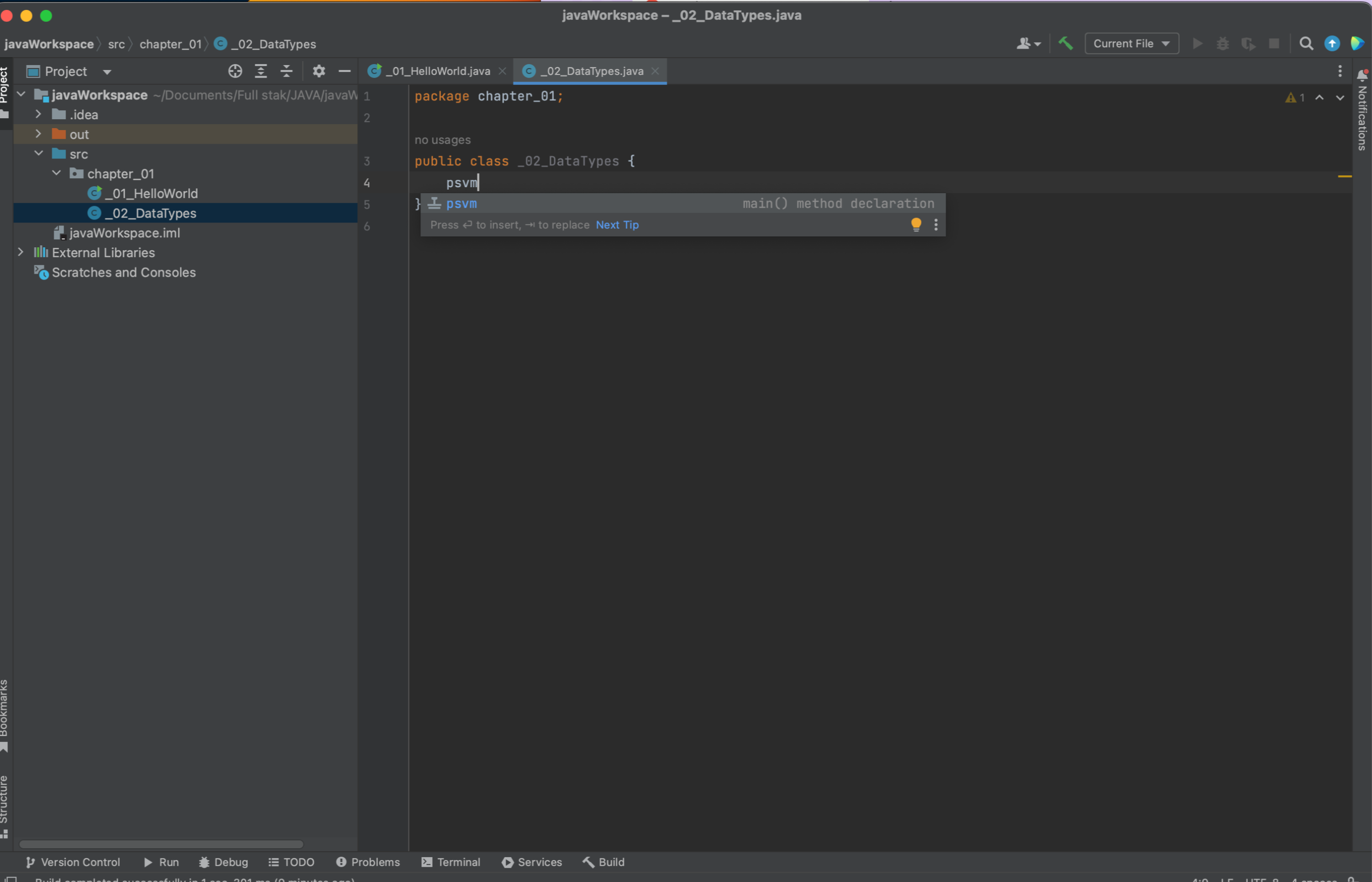The height and width of the screenshot is (882, 1372).
Task: Click the Collapse All icon in Project panel
Action: [287, 71]
